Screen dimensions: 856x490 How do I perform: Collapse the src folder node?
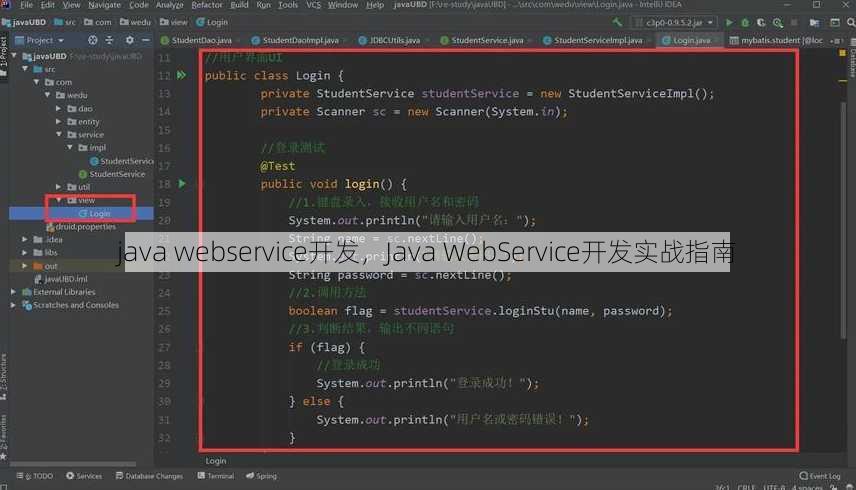tap(25, 69)
